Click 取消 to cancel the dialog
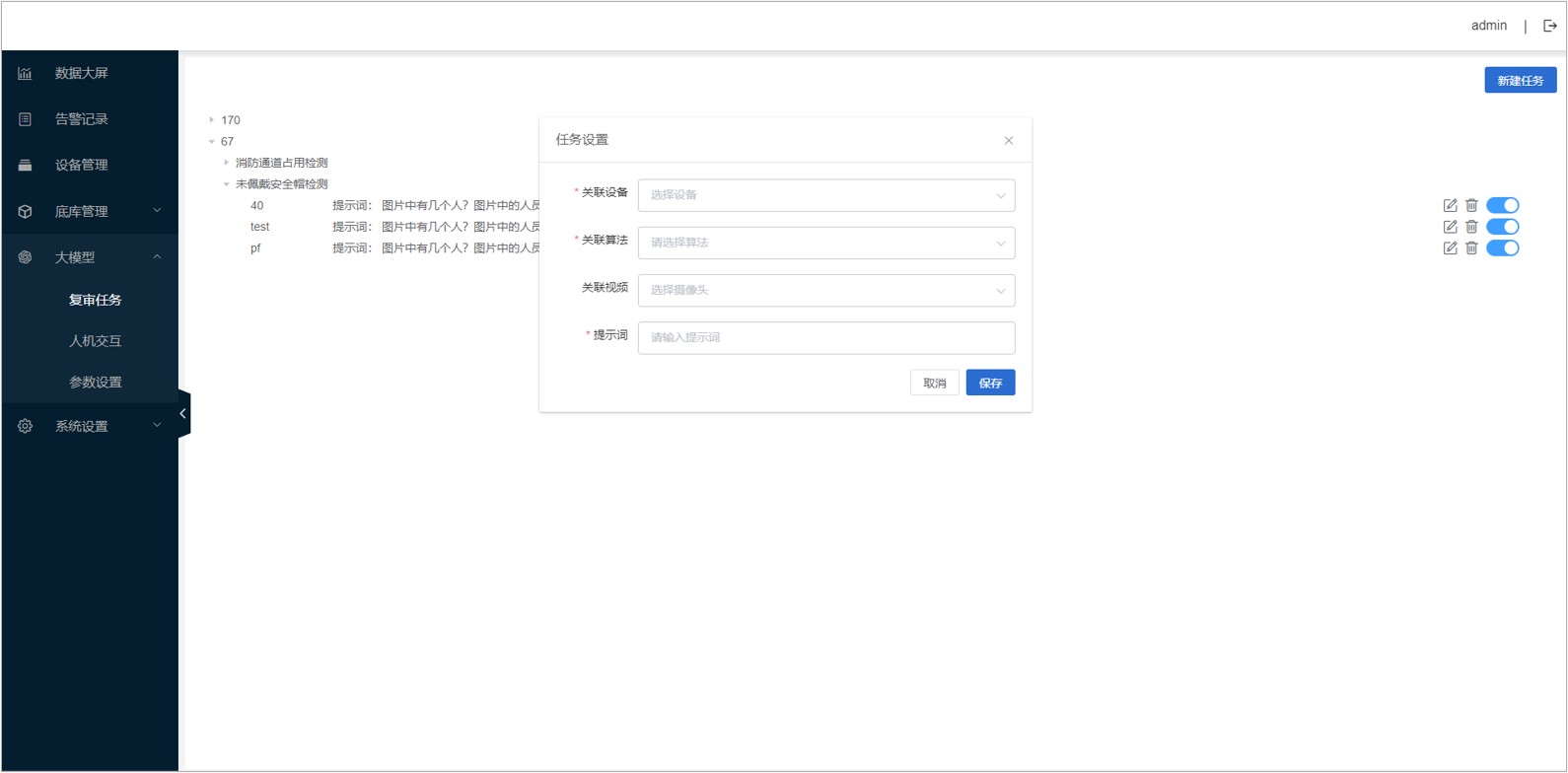Viewport: 1568px width, 773px height. (934, 383)
